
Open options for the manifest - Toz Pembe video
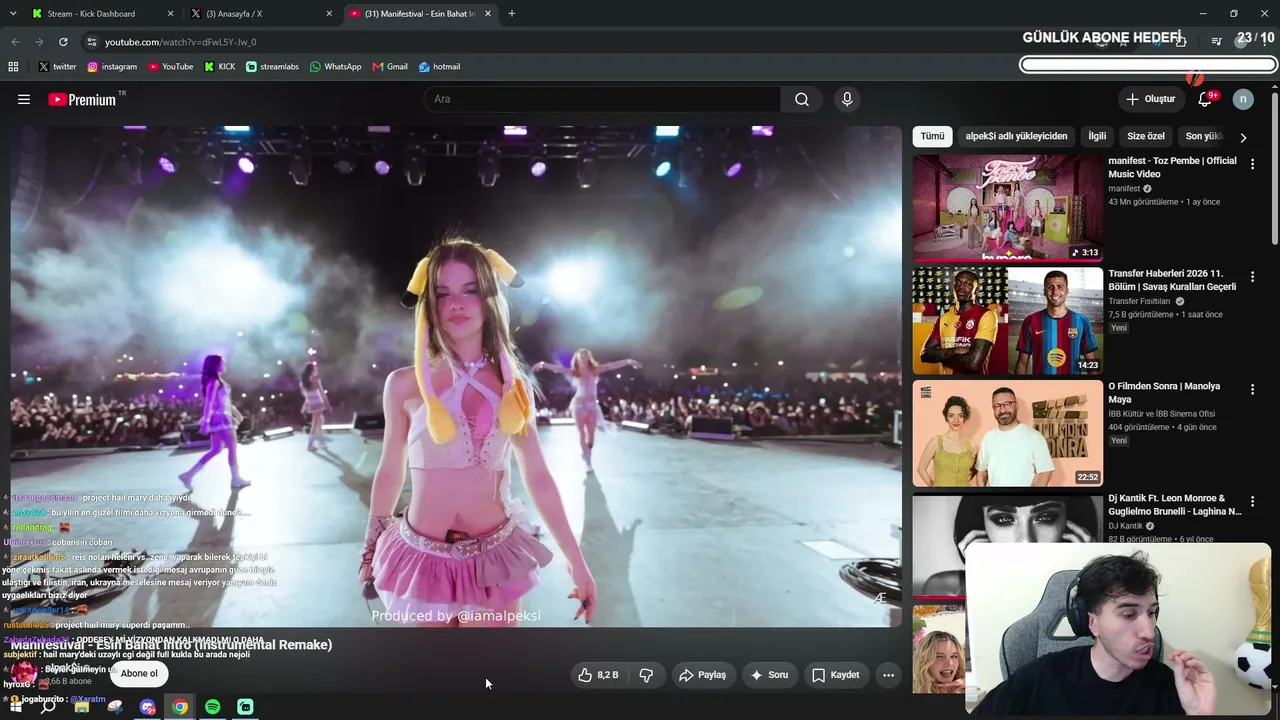point(1252,163)
